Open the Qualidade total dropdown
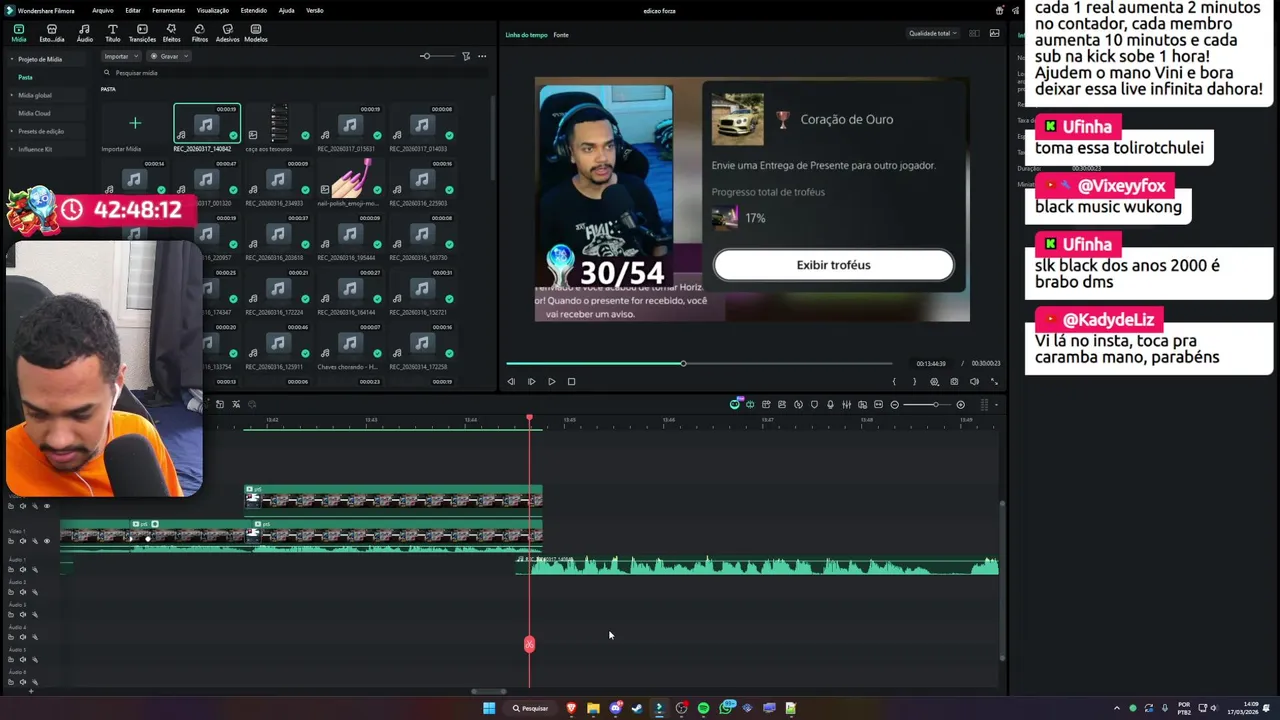1280x720 pixels. [x=932, y=33]
